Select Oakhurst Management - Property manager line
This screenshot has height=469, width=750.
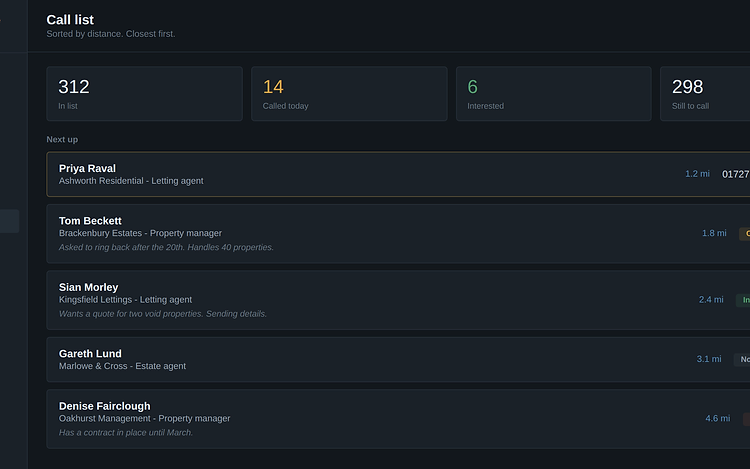click(x=144, y=418)
